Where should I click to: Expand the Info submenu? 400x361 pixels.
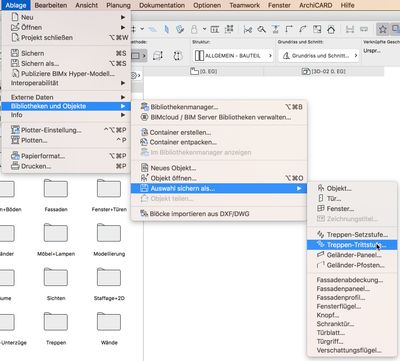tap(66, 115)
